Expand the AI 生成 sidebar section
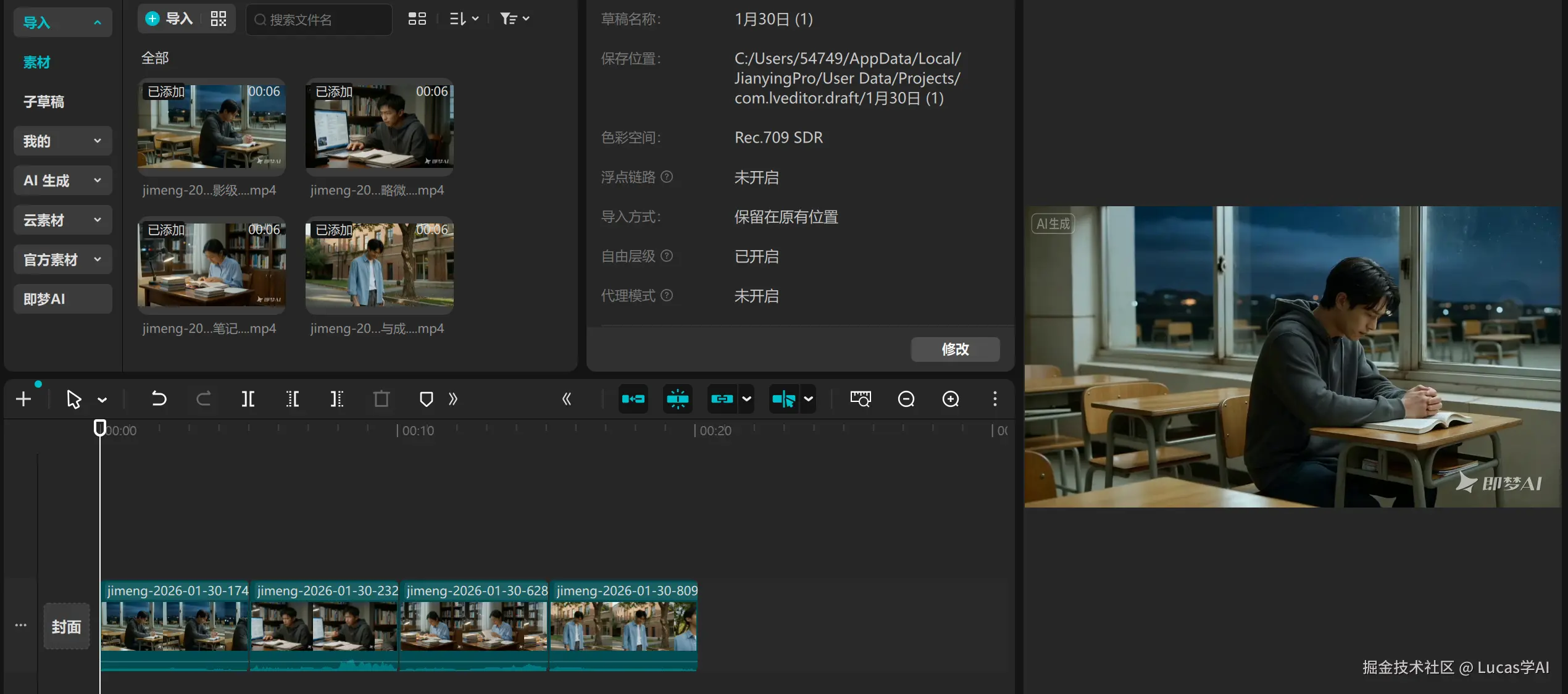 pos(62,181)
